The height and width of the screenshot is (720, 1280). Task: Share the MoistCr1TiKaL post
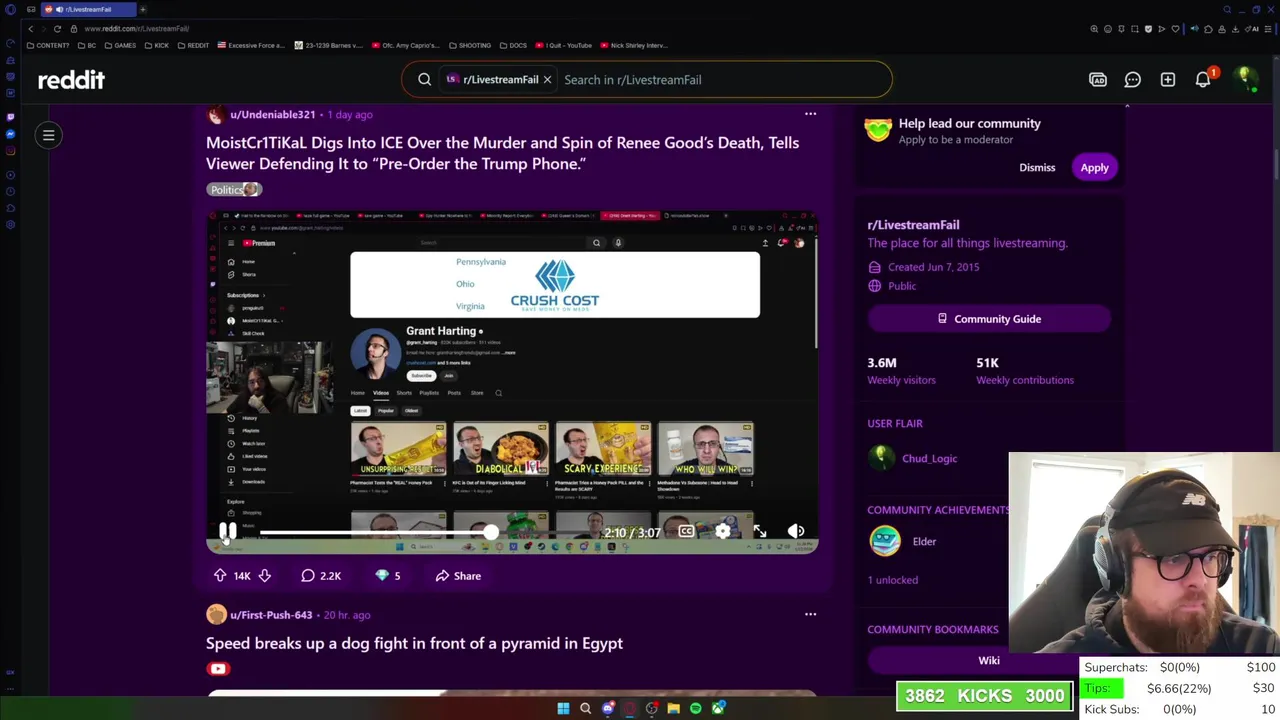pos(458,576)
